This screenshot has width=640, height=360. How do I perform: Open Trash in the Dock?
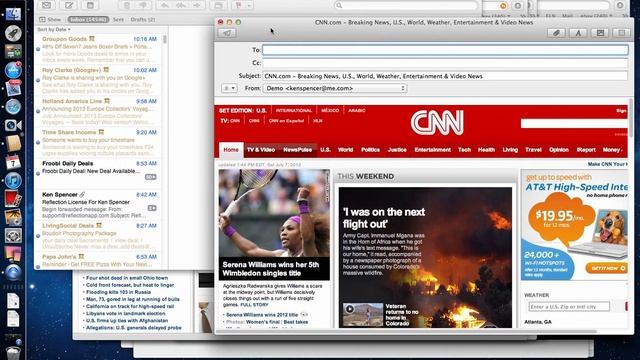tap(13, 352)
